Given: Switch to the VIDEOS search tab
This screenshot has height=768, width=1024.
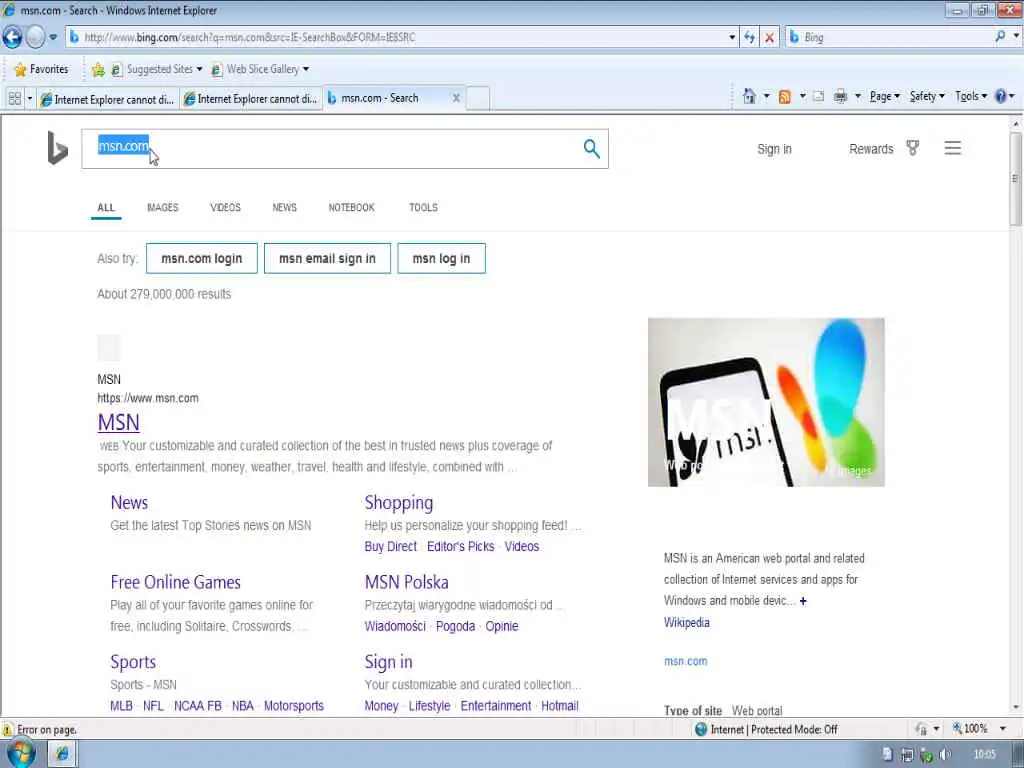Looking at the screenshot, I should coord(225,208).
